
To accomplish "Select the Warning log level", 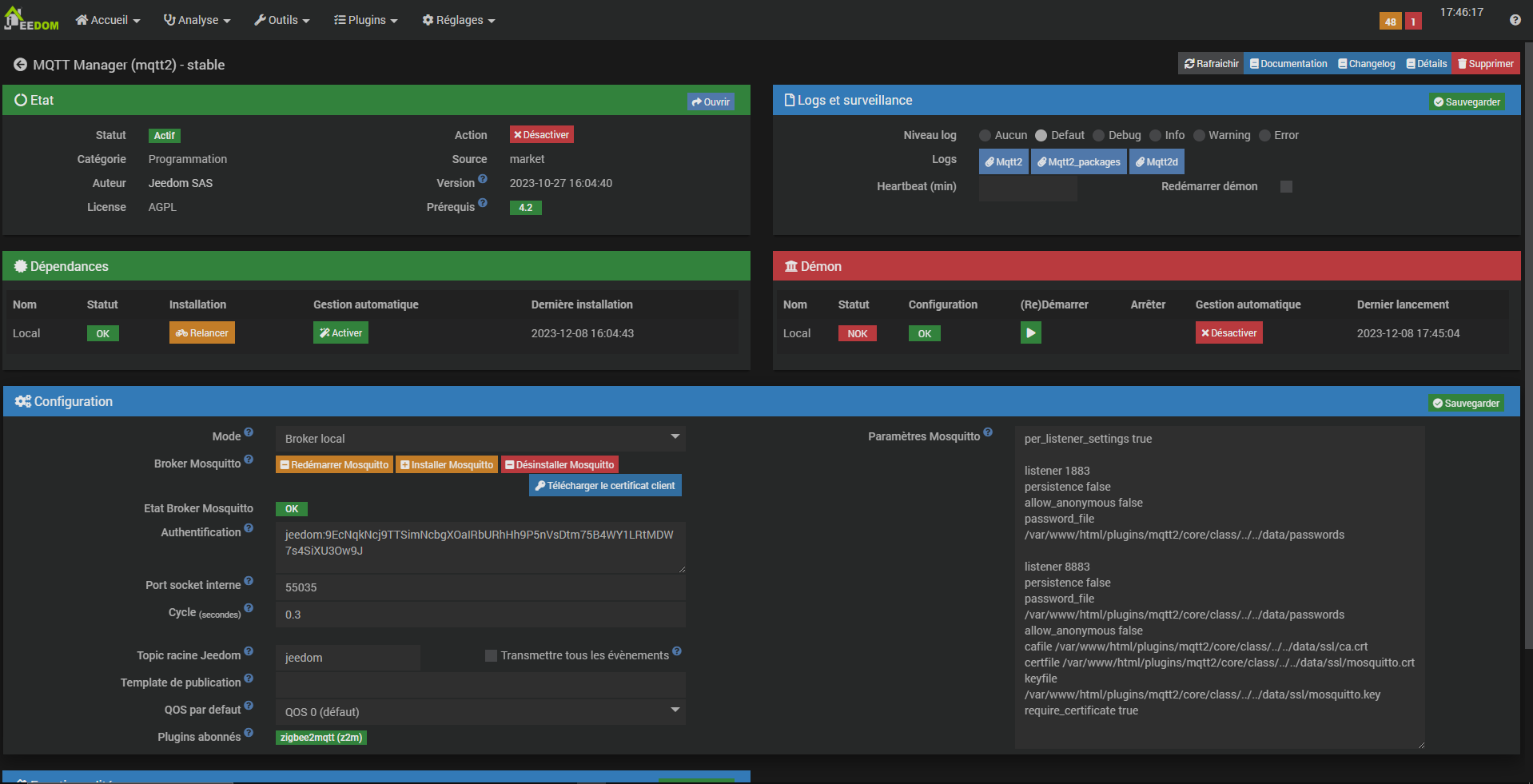I will [x=1199, y=136].
